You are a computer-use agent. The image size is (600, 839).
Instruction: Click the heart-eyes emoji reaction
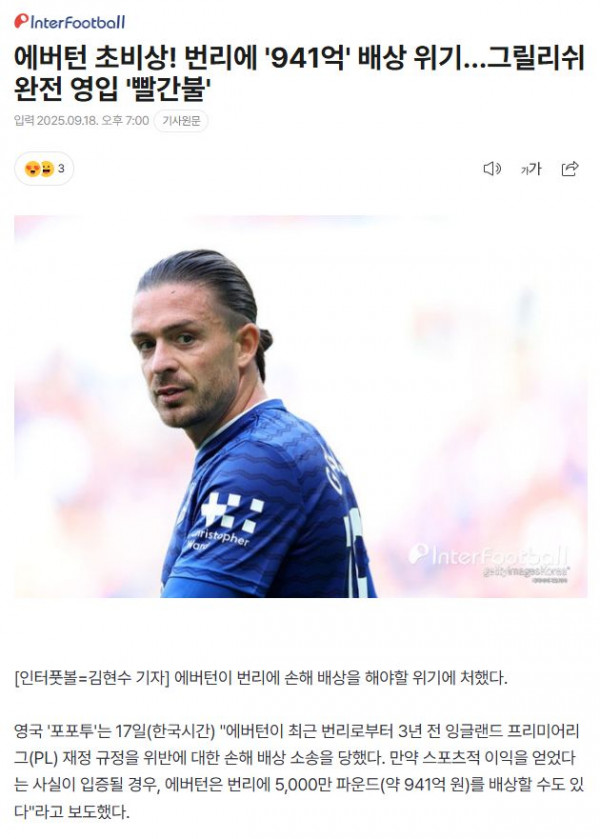[32, 169]
